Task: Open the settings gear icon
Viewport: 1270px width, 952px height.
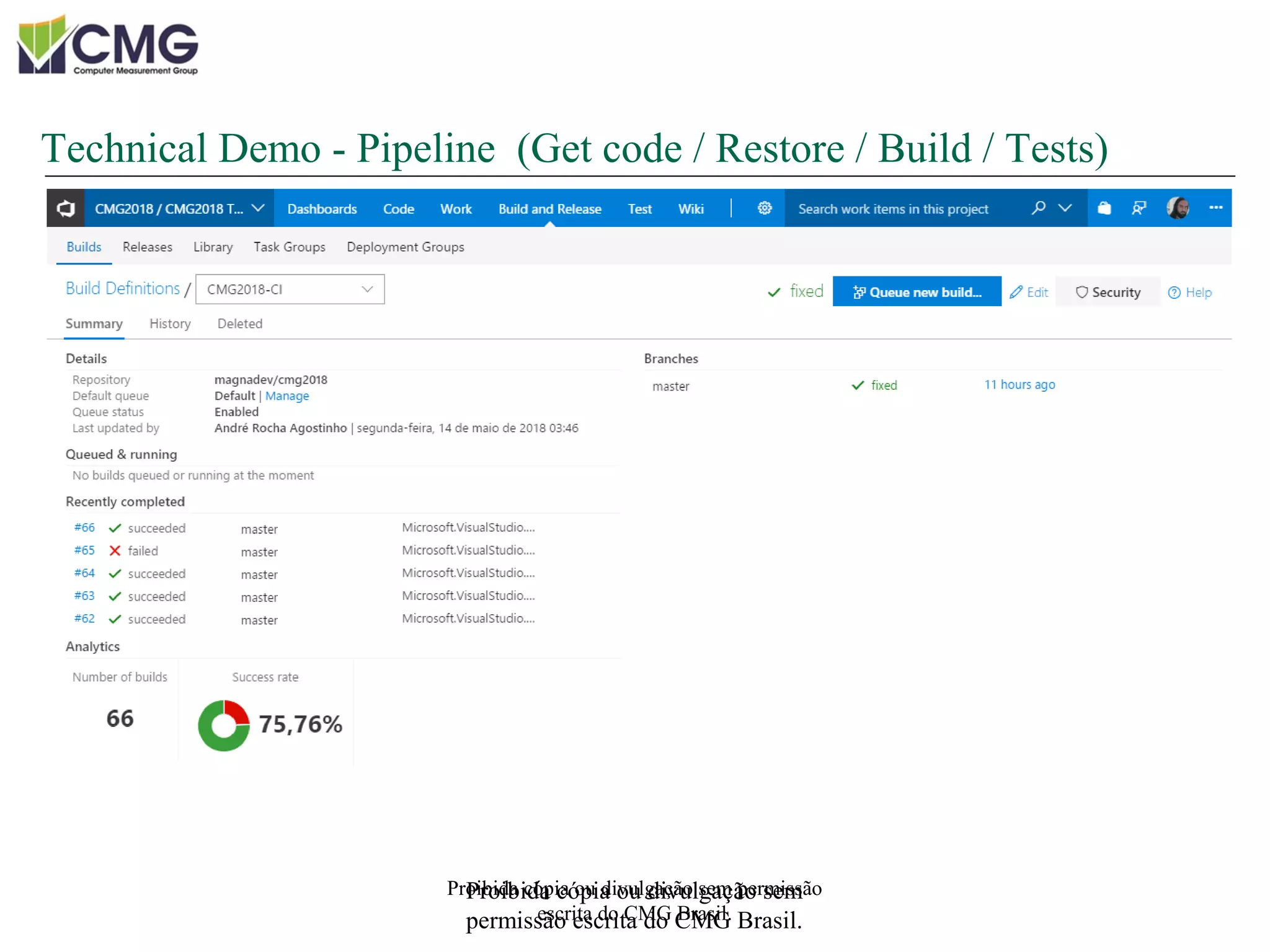Action: click(x=765, y=208)
